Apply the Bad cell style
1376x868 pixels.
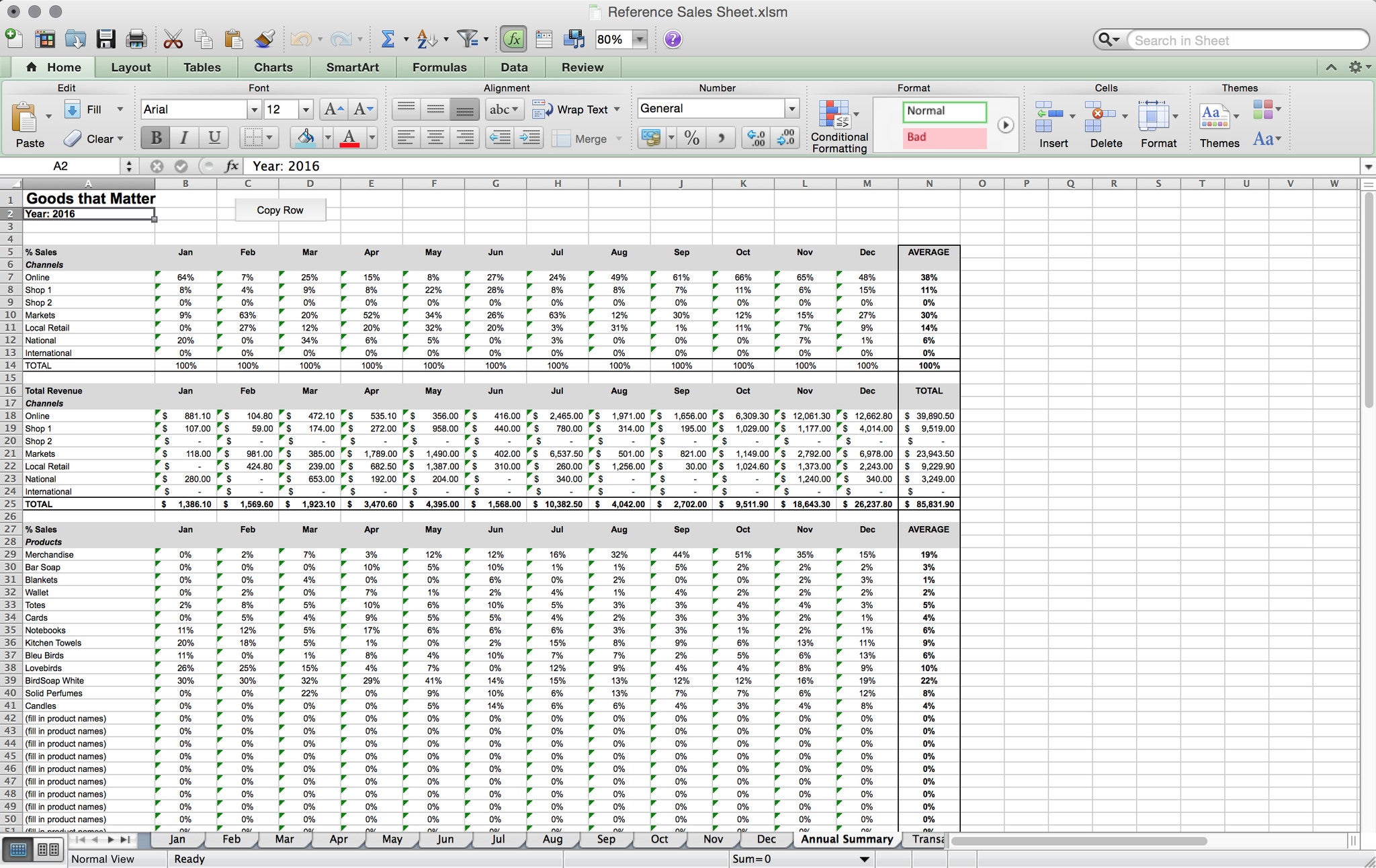(944, 137)
